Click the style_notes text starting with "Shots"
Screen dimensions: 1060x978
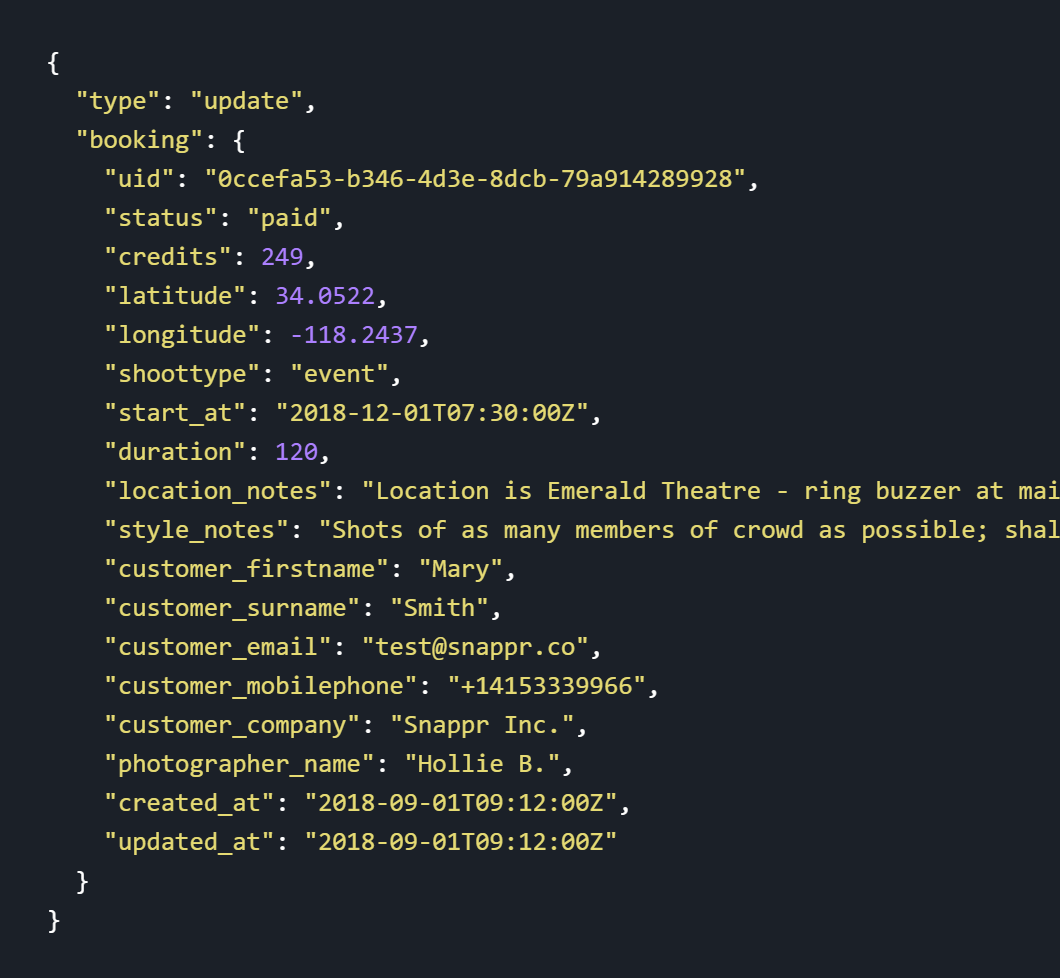688,530
